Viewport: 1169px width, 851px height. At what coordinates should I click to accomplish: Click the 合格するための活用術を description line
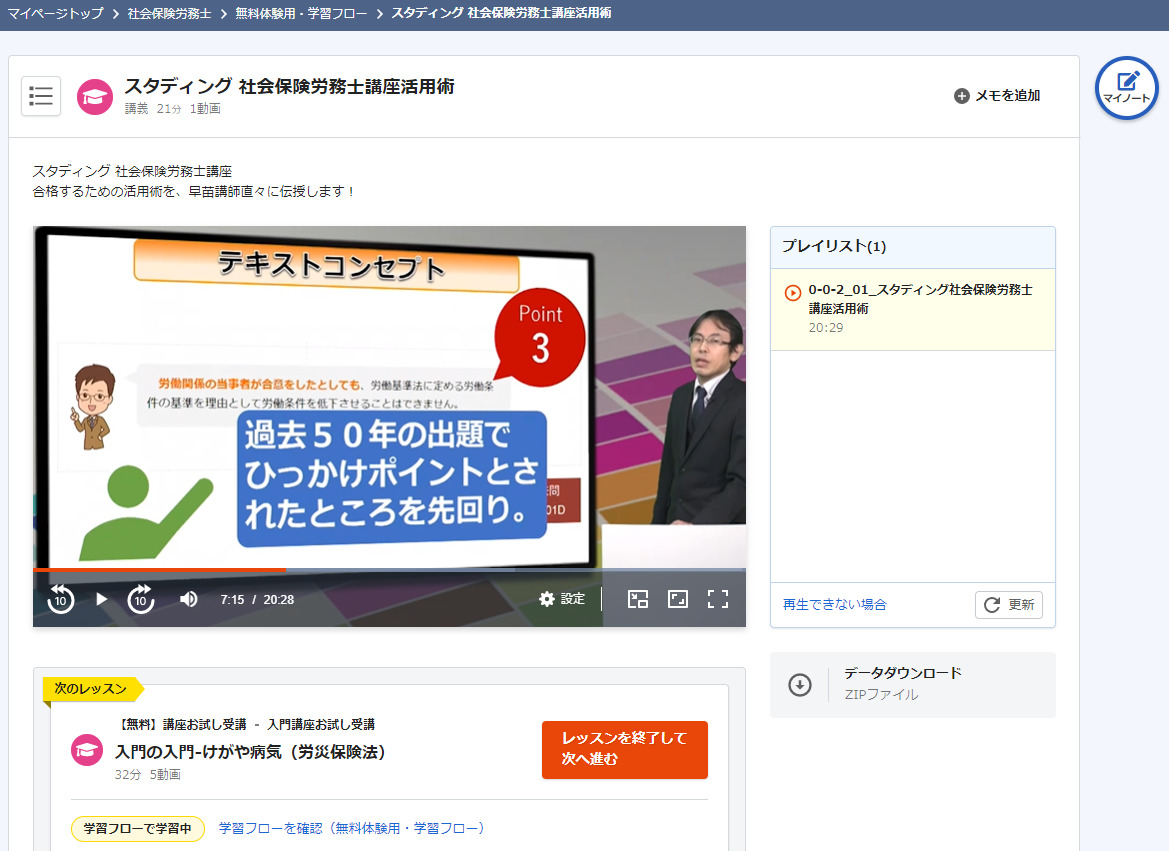tap(194, 192)
